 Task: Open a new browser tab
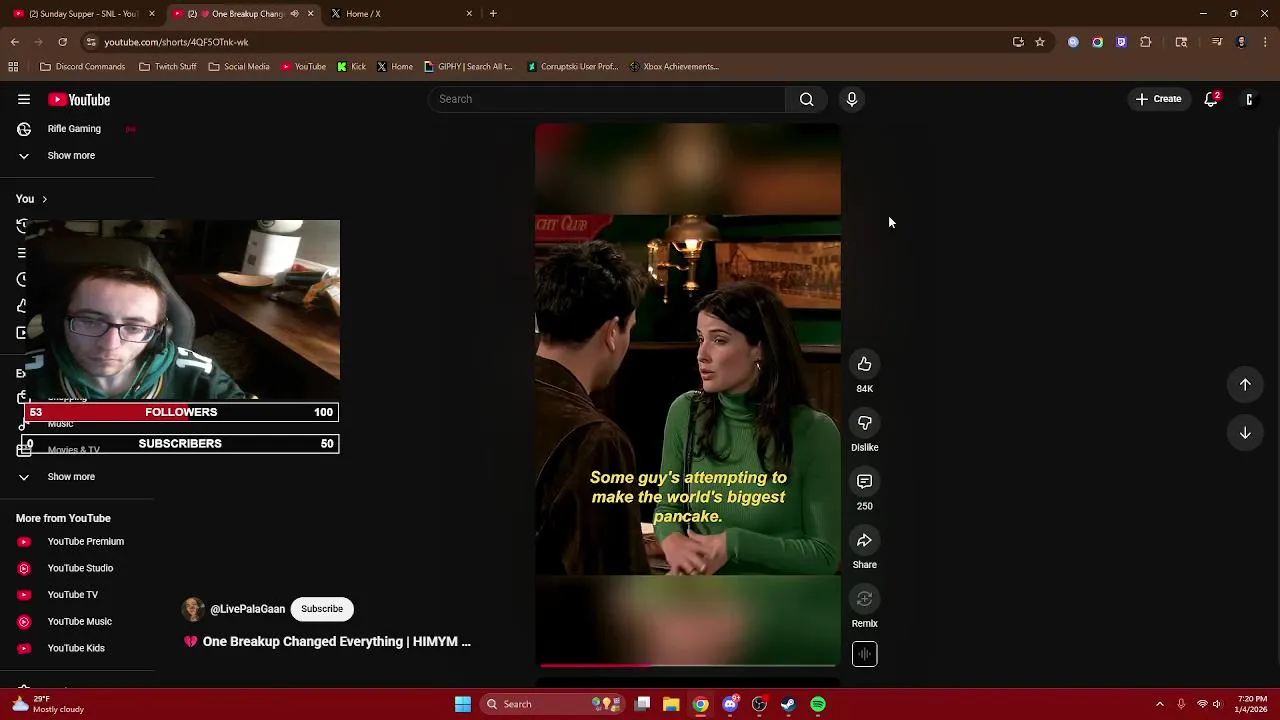pyautogui.click(x=493, y=14)
